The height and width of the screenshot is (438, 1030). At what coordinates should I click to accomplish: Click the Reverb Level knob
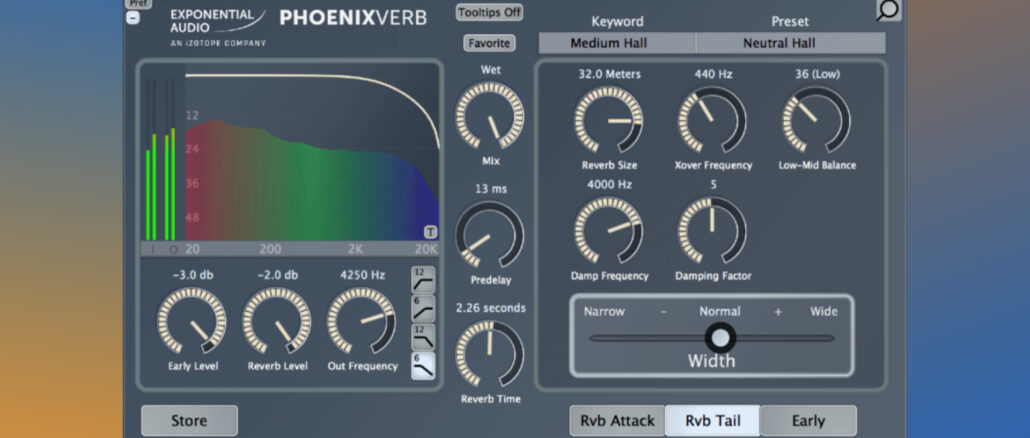click(x=277, y=320)
